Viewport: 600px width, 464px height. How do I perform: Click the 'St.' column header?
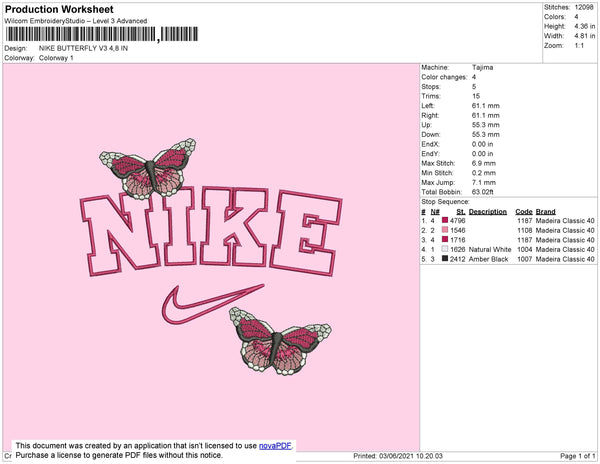click(461, 212)
